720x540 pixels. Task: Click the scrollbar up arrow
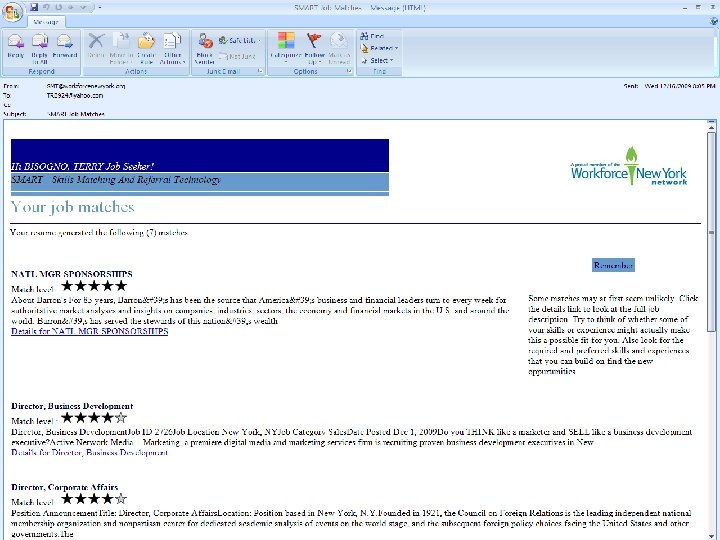[x=711, y=126]
